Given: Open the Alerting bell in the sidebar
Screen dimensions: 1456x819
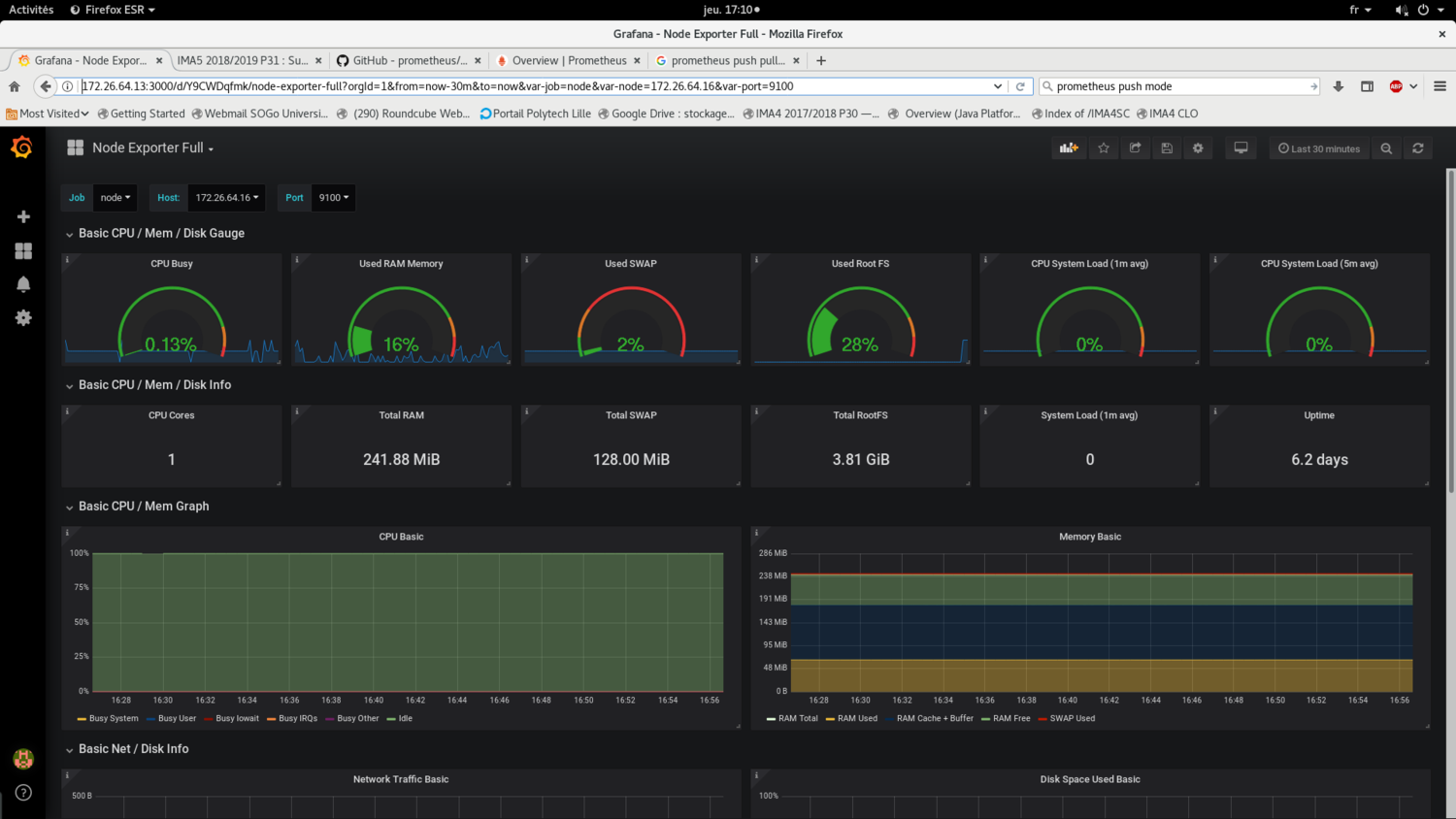Looking at the screenshot, I should pyautogui.click(x=23, y=284).
